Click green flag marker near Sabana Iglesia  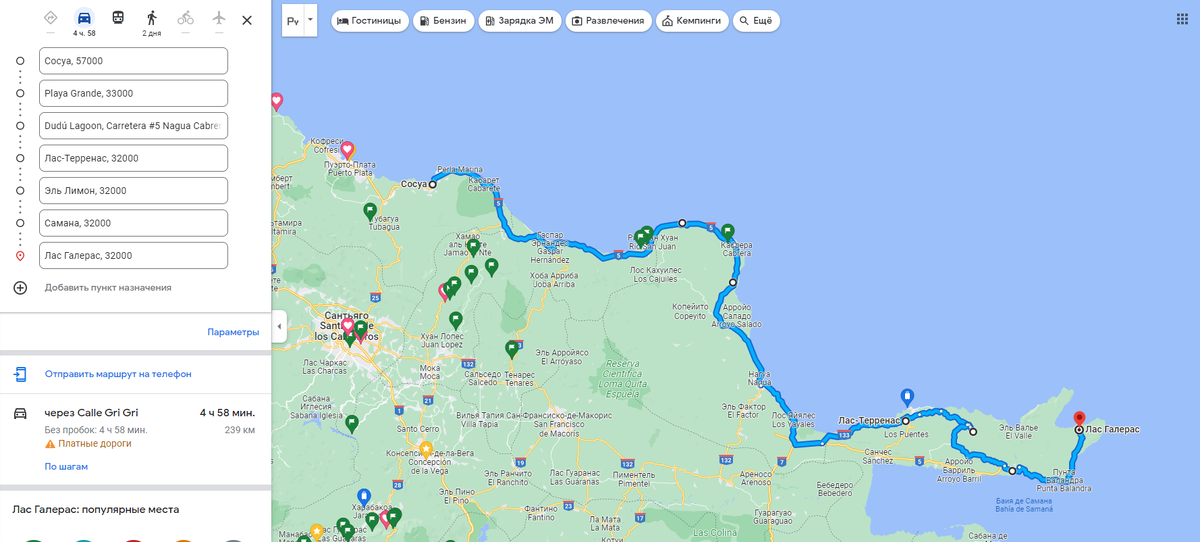(351, 423)
